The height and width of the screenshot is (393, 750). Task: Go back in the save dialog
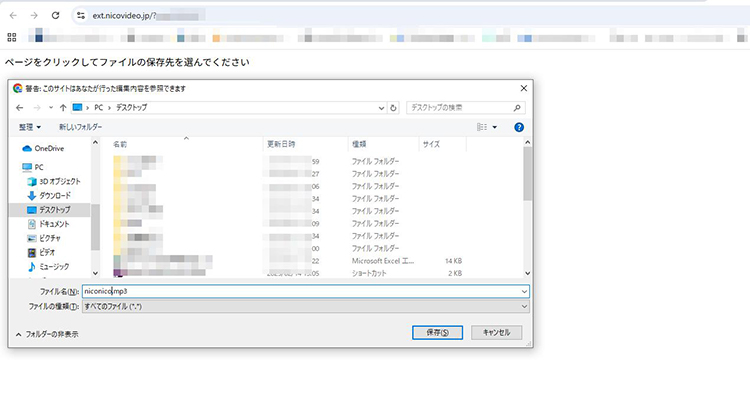20,108
